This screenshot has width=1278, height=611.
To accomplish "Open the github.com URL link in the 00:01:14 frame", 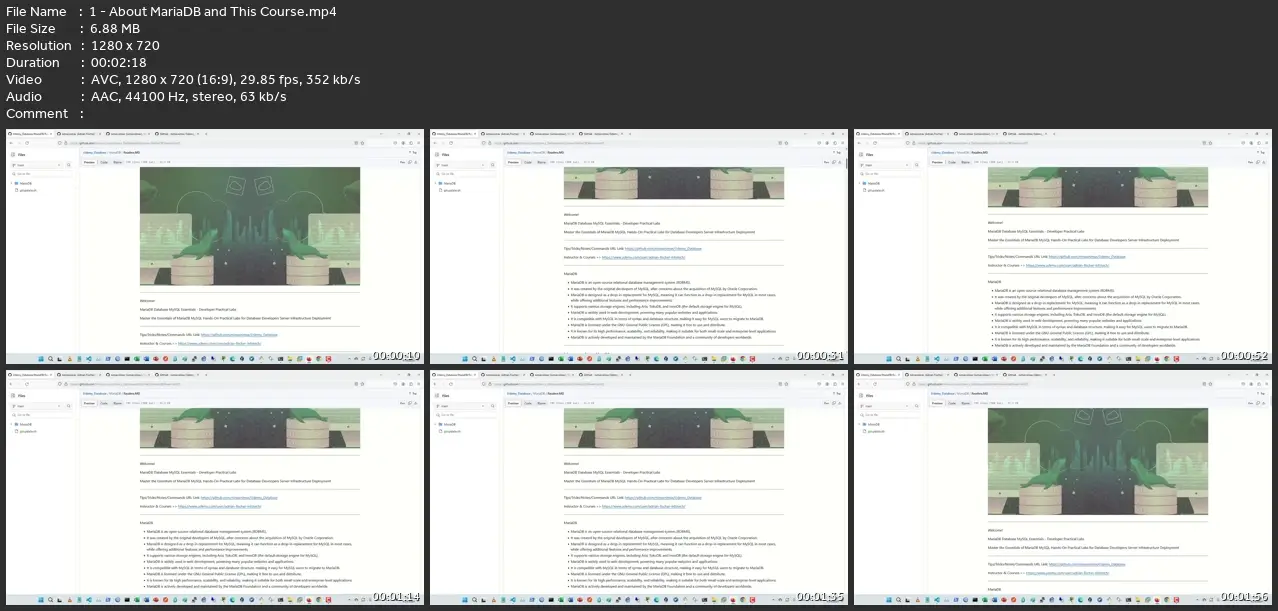I will pyautogui.click(x=239, y=496).
